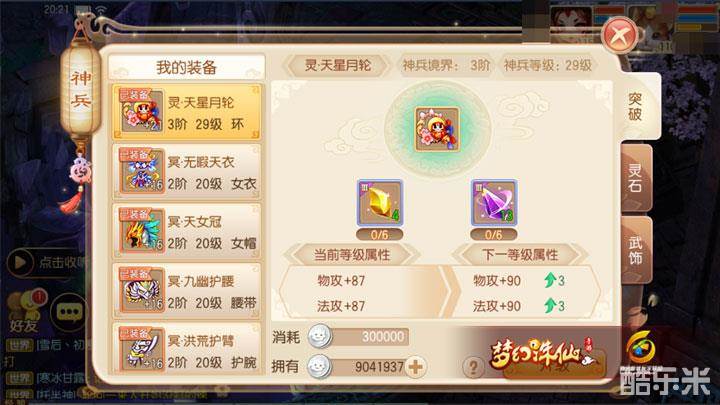Switch to the 突破 tab
The image size is (720, 405).
click(636, 107)
